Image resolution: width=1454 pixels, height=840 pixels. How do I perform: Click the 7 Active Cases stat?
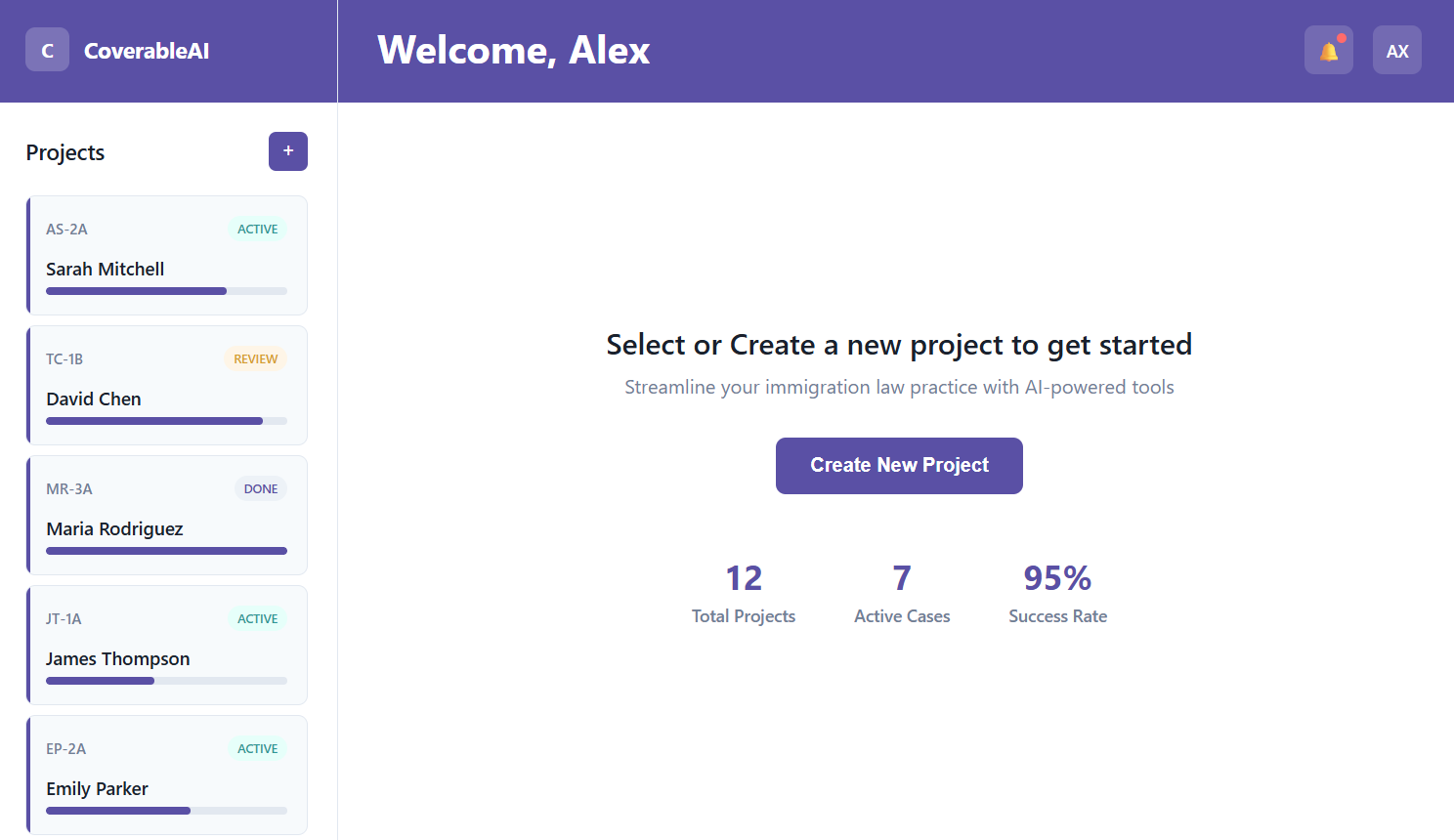click(x=902, y=593)
